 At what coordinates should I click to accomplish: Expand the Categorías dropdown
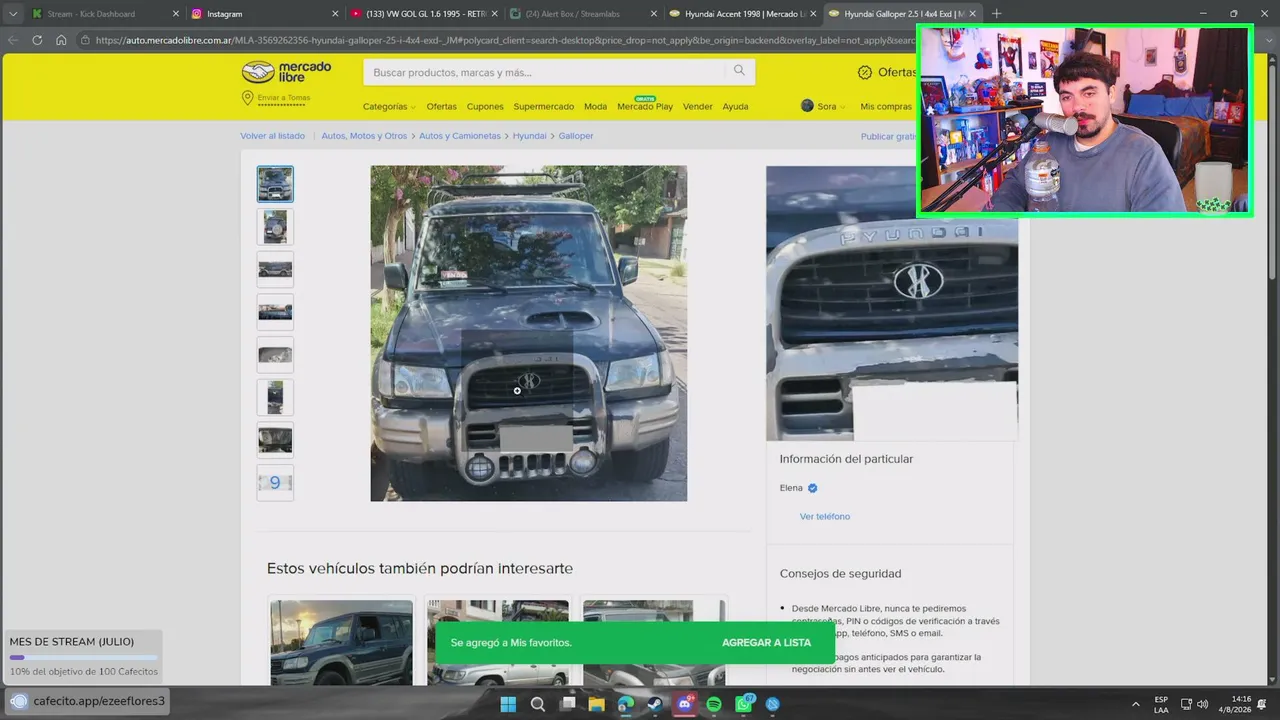tap(389, 106)
